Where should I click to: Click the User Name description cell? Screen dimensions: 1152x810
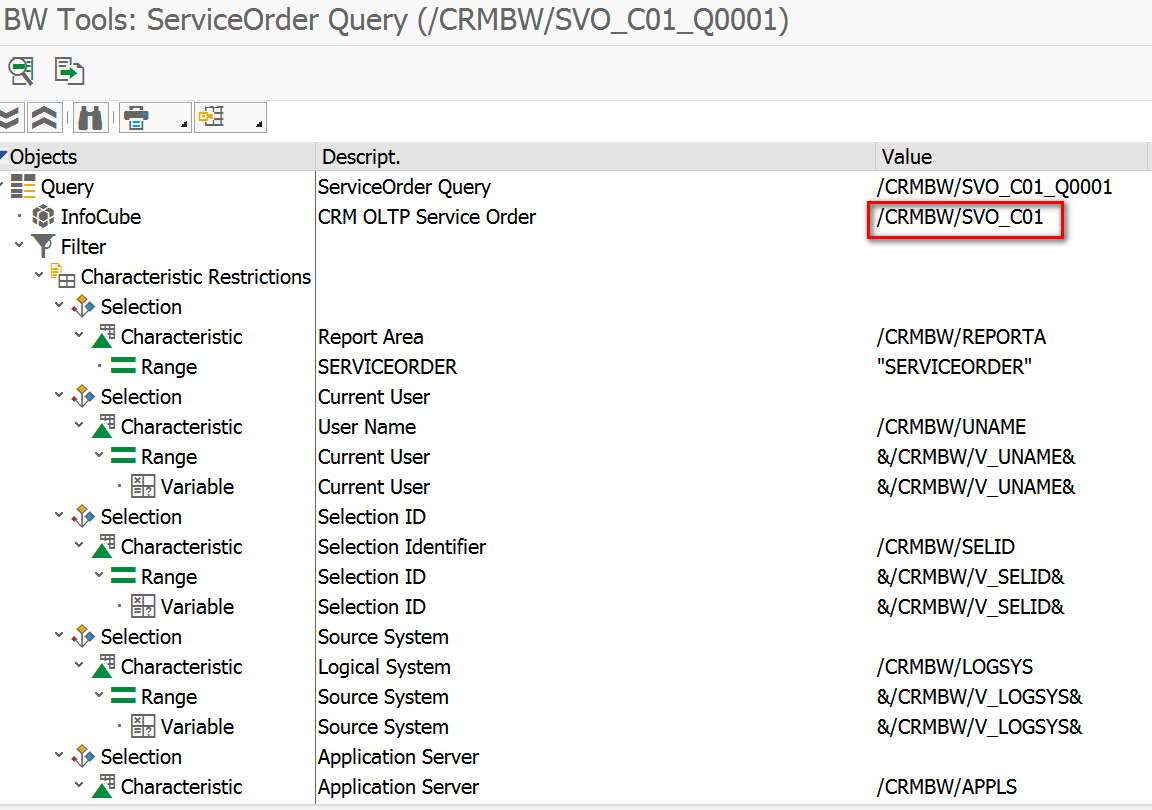[x=367, y=427]
